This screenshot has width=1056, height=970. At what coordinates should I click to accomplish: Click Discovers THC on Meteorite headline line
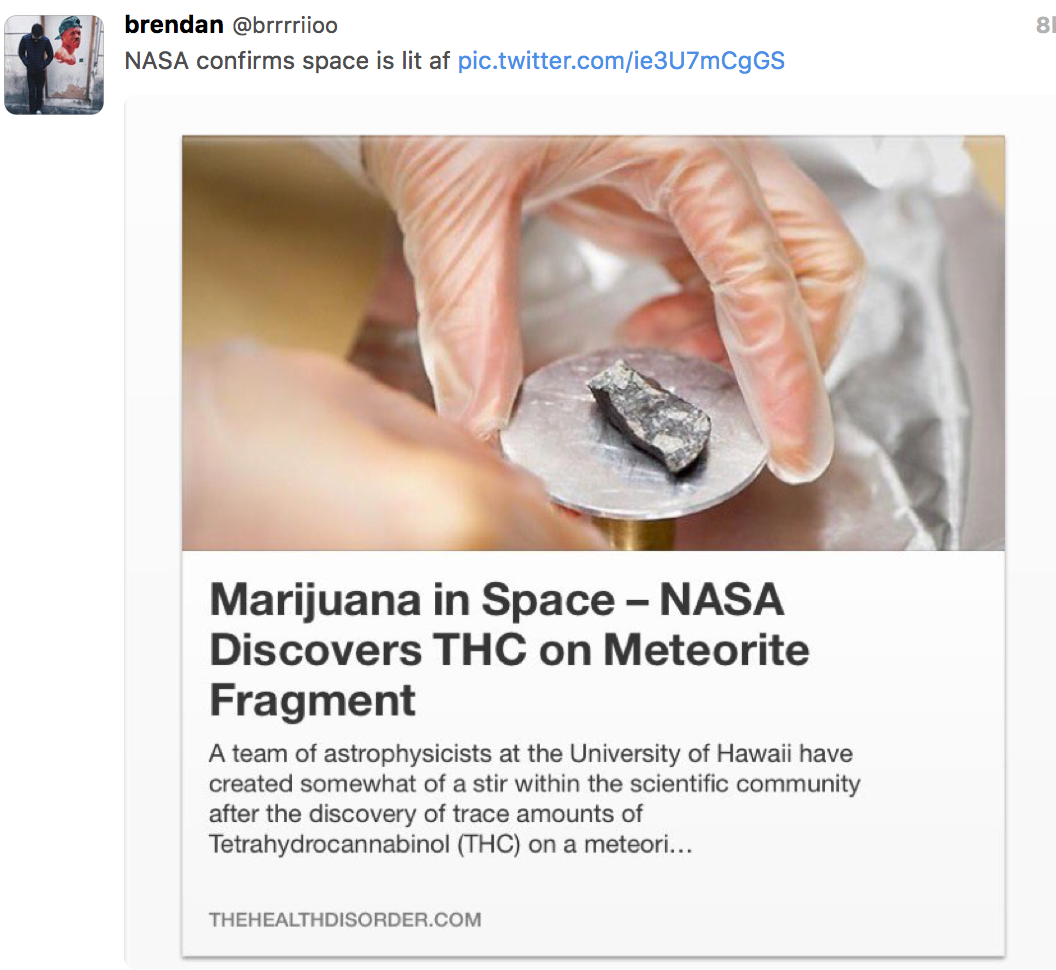click(510, 649)
